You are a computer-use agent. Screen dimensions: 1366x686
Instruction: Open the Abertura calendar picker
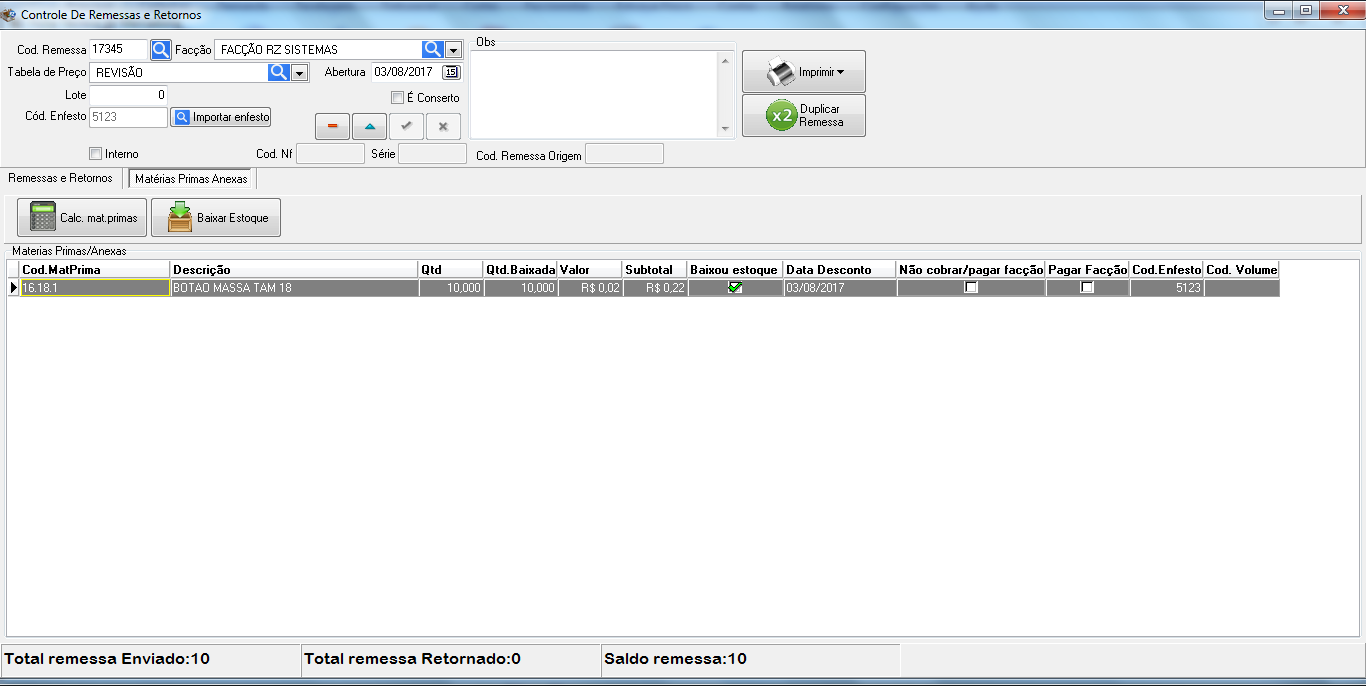click(451, 72)
